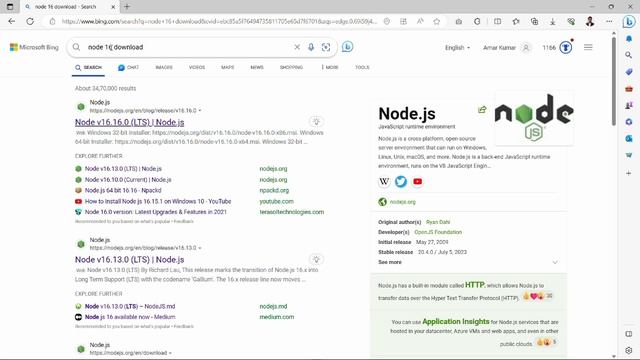Open the read aloud icon in address bar
This screenshot has width=640, height=360.
pos(420,22)
